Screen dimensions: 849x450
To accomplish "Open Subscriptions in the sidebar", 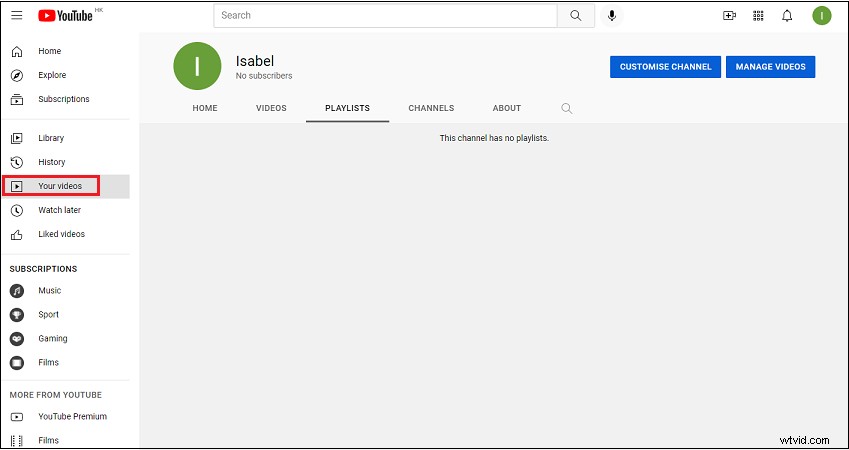I will [x=65, y=99].
